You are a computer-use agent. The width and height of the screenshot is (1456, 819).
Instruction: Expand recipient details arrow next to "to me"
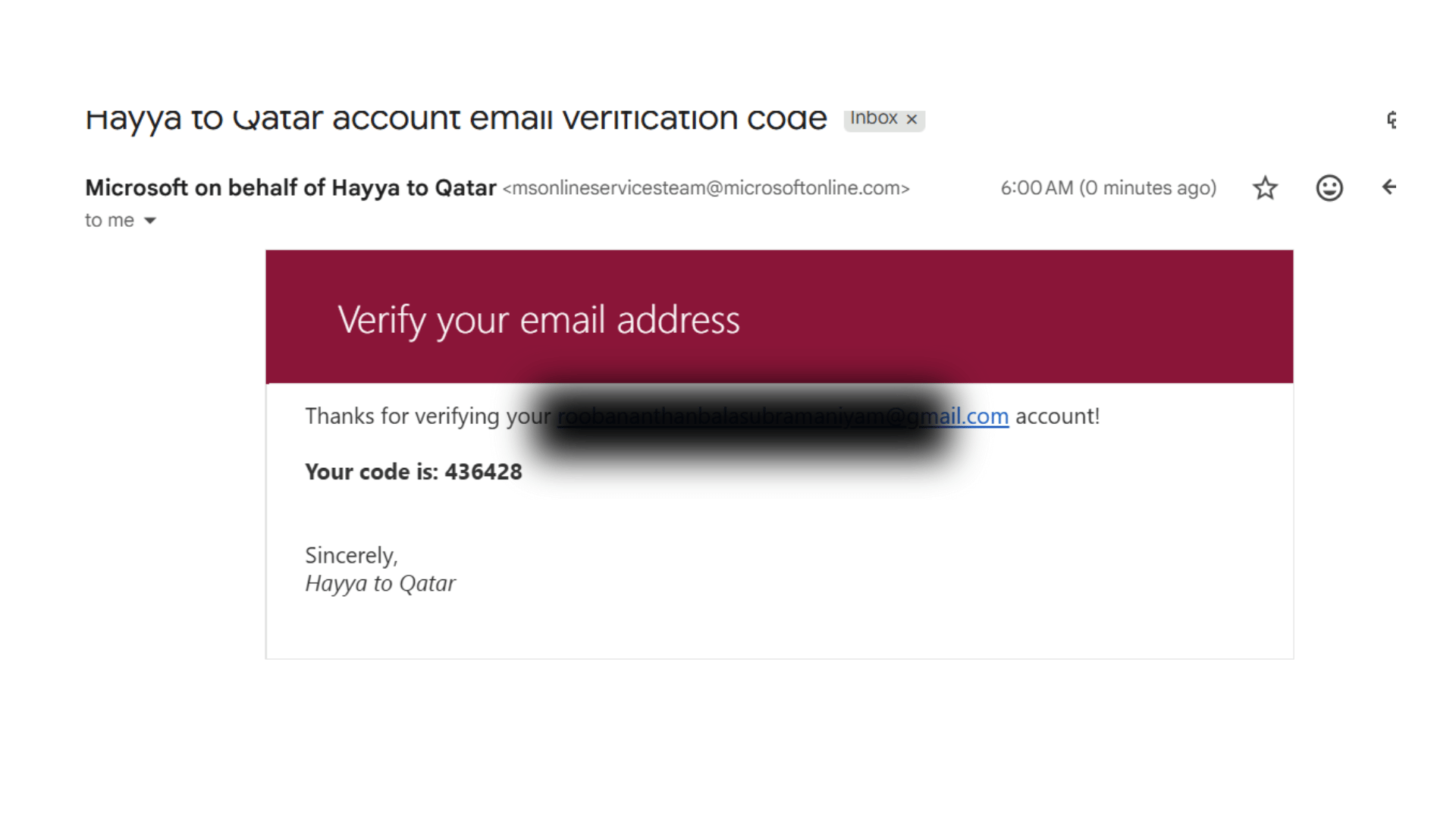[x=150, y=221]
